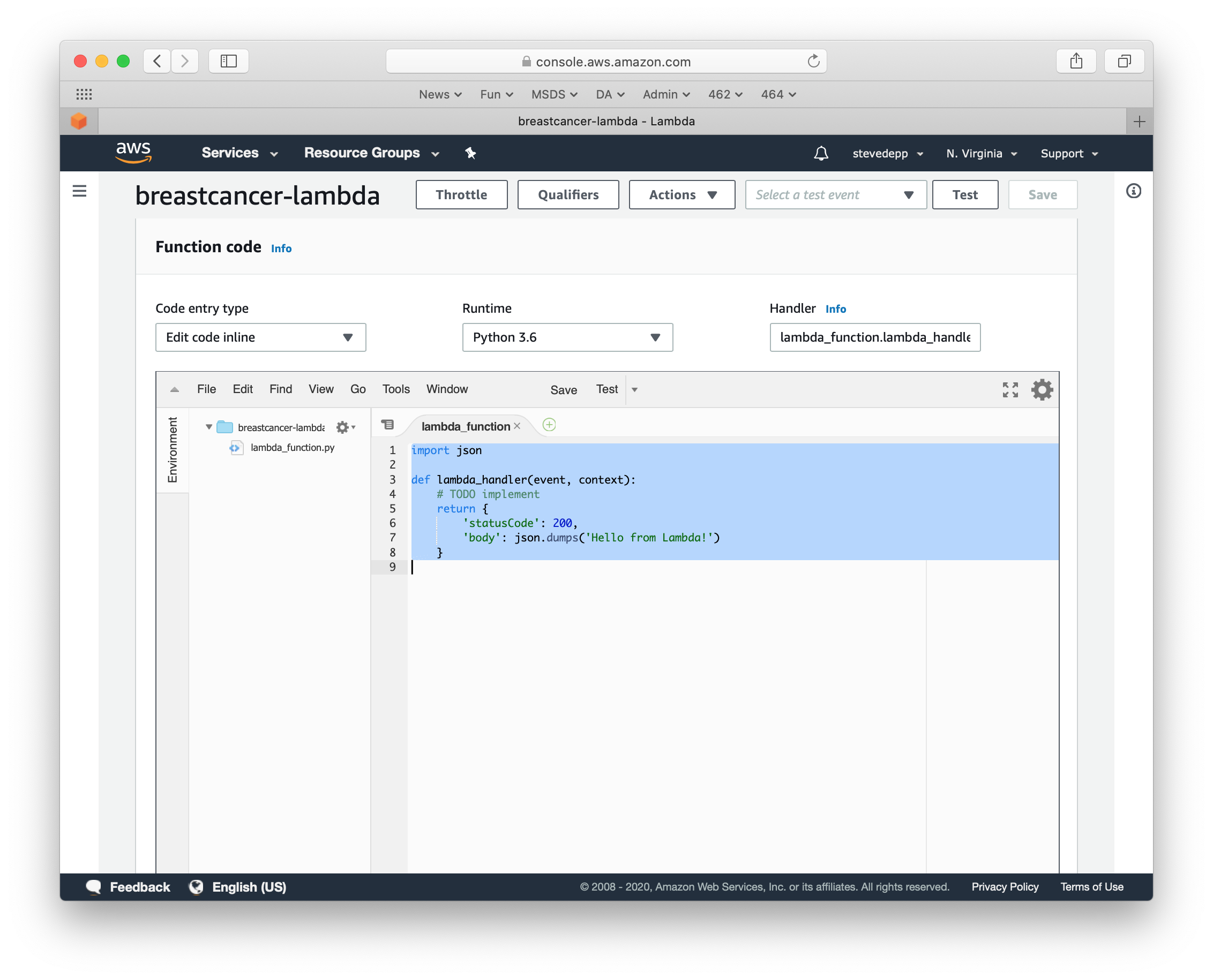This screenshot has width=1213, height=980.
Task: Click the Test button in page header
Action: [964, 195]
